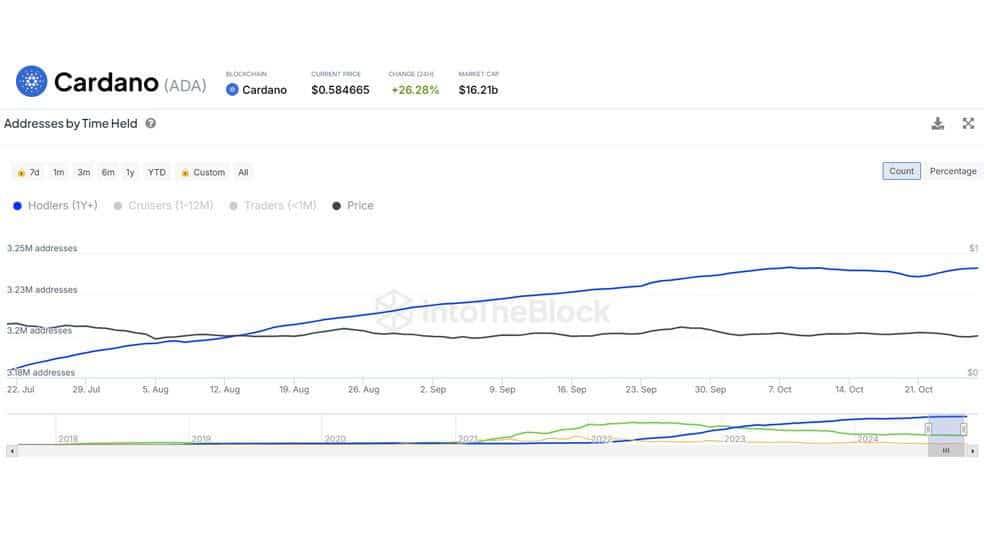This screenshot has width=984, height=554.
Task: Select the YTD time range
Action: point(157,173)
